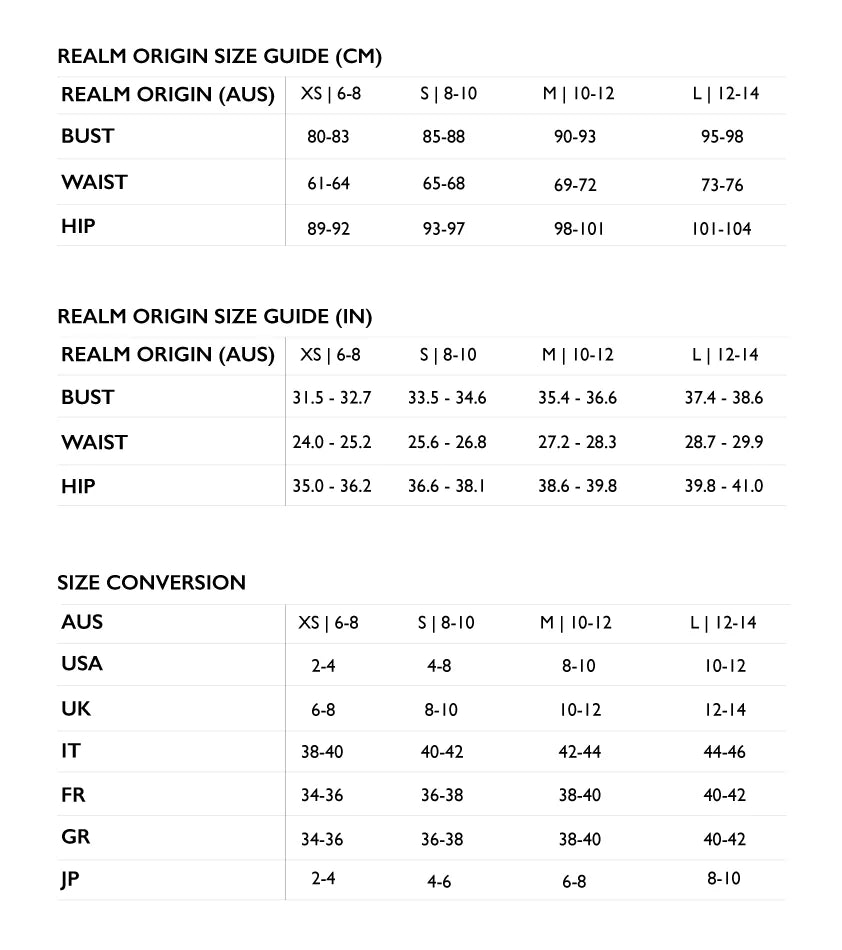The width and height of the screenshot is (842, 950).
Task: Select the FR row label
Action: coord(73,794)
